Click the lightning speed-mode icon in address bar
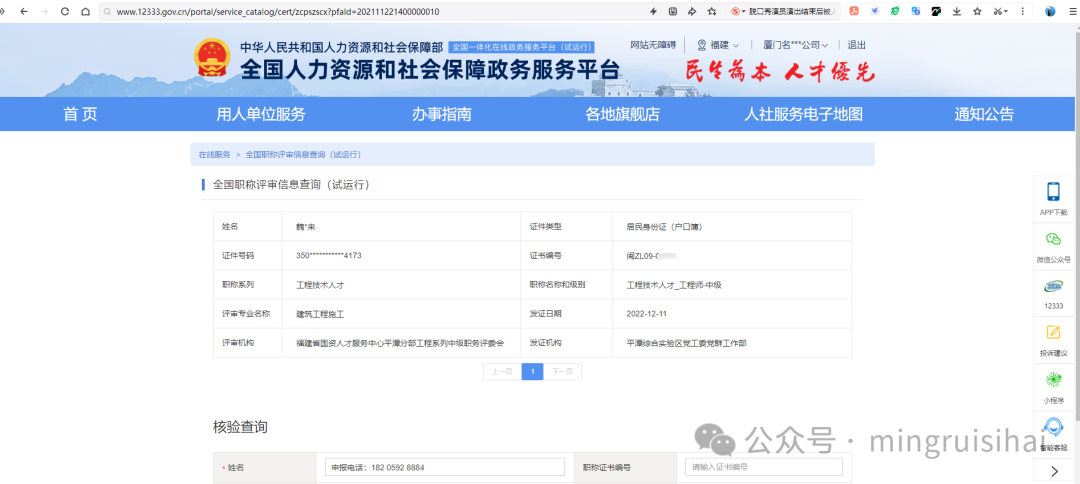 (654, 12)
